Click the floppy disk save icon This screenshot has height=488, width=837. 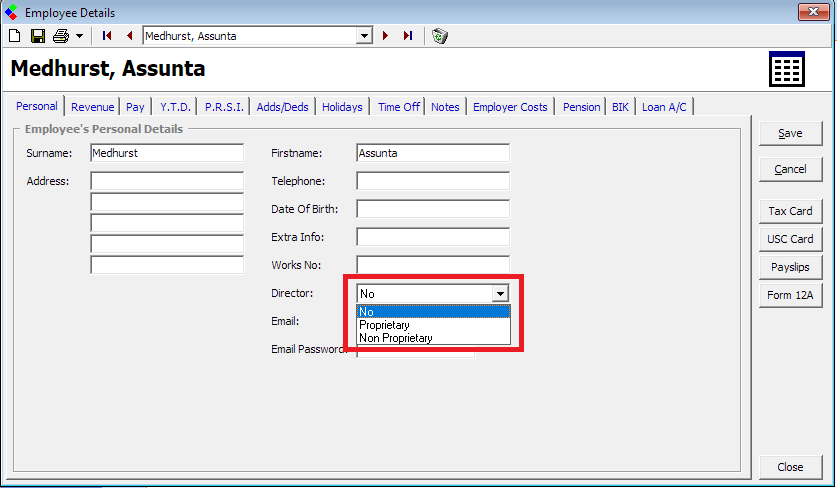click(37, 36)
